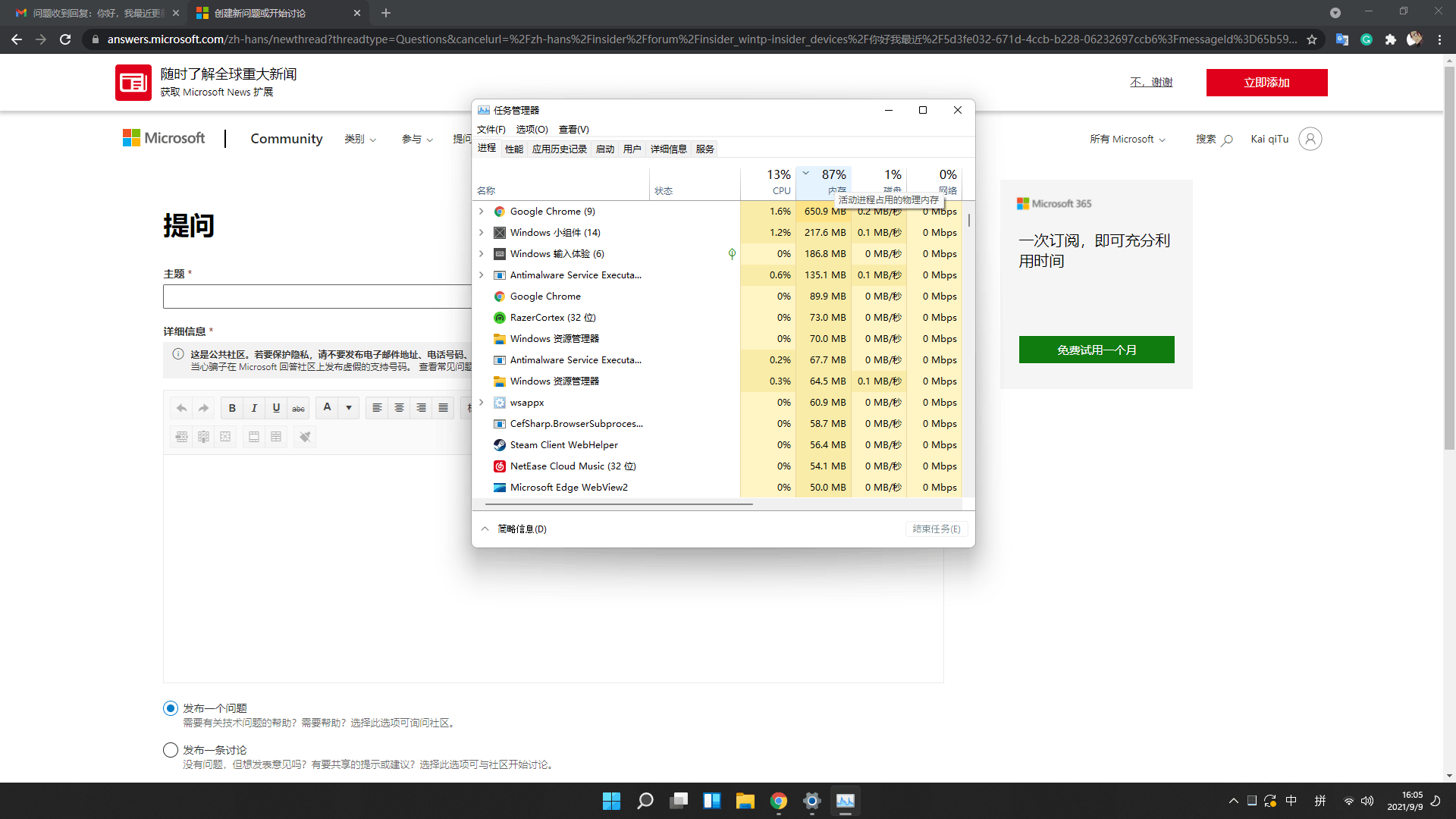Screen dimensions: 1456x819
Task: Apply strikethrough formatting
Action: click(299, 408)
